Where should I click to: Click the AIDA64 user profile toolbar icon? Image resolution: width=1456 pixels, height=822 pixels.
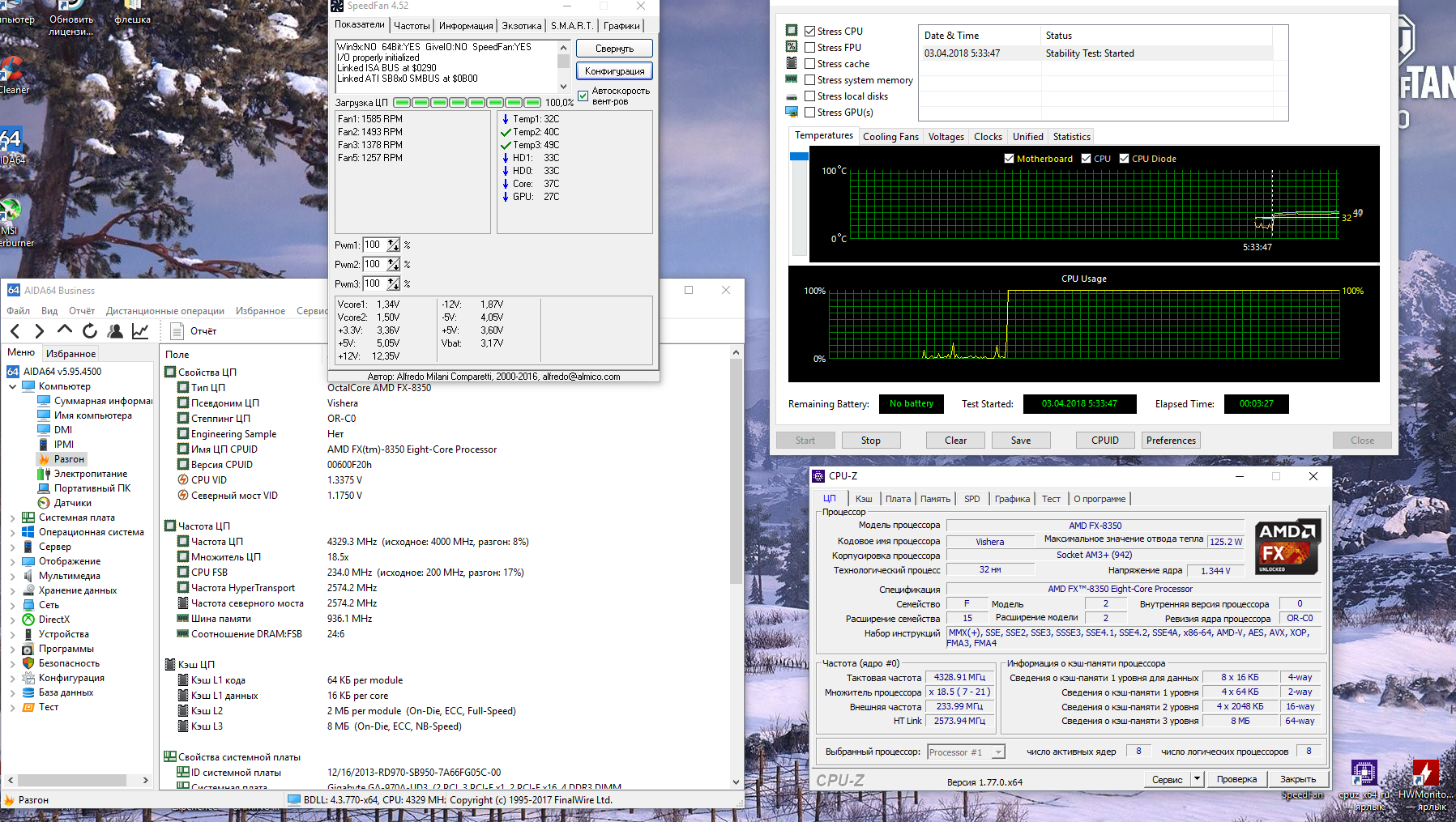pyautogui.click(x=115, y=330)
